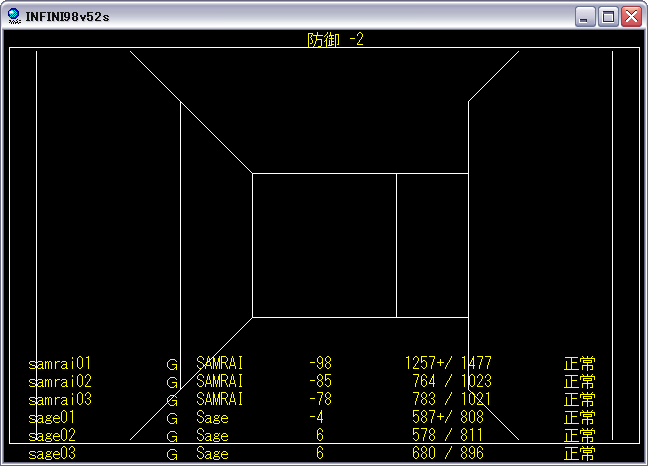Select party member samrai01

click(60, 364)
